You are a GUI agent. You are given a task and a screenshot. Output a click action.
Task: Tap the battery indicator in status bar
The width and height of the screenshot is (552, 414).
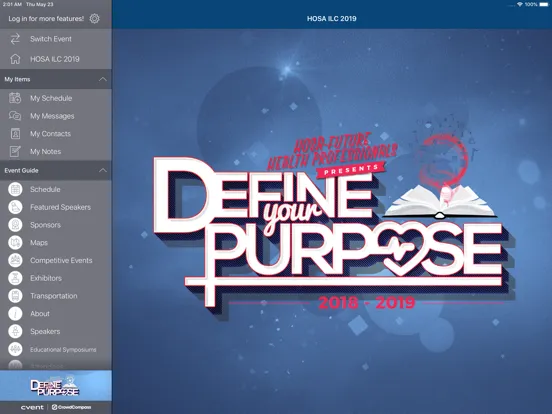(544, 4)
